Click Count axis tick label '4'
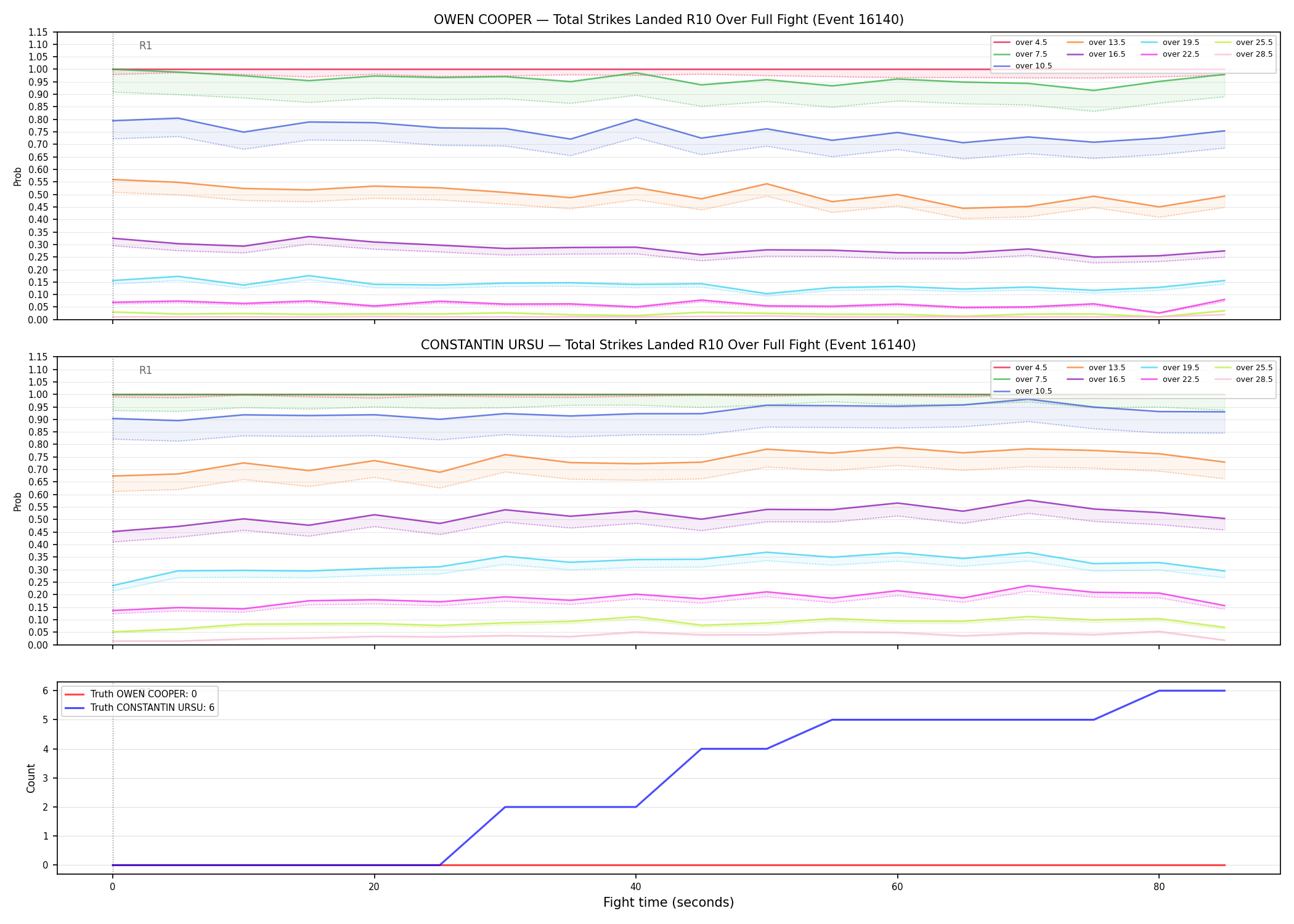 45,749
